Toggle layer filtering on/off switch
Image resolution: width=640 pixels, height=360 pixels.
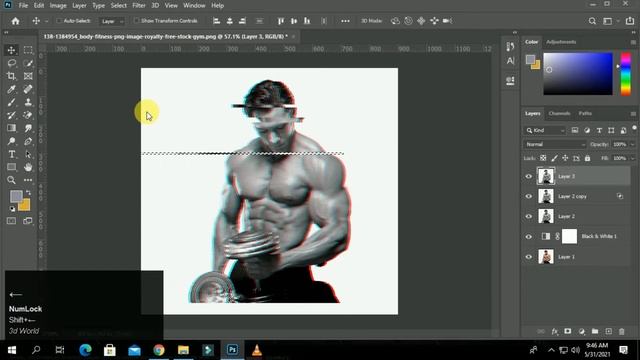pyautogui.click(x=634, y=129)
